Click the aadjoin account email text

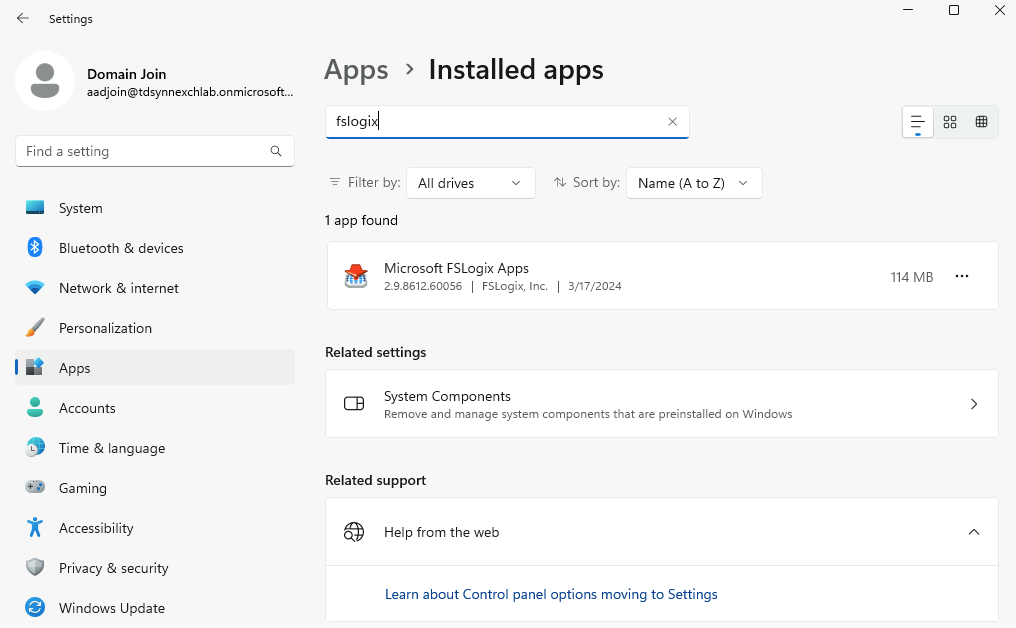click(x=190, y=92)
